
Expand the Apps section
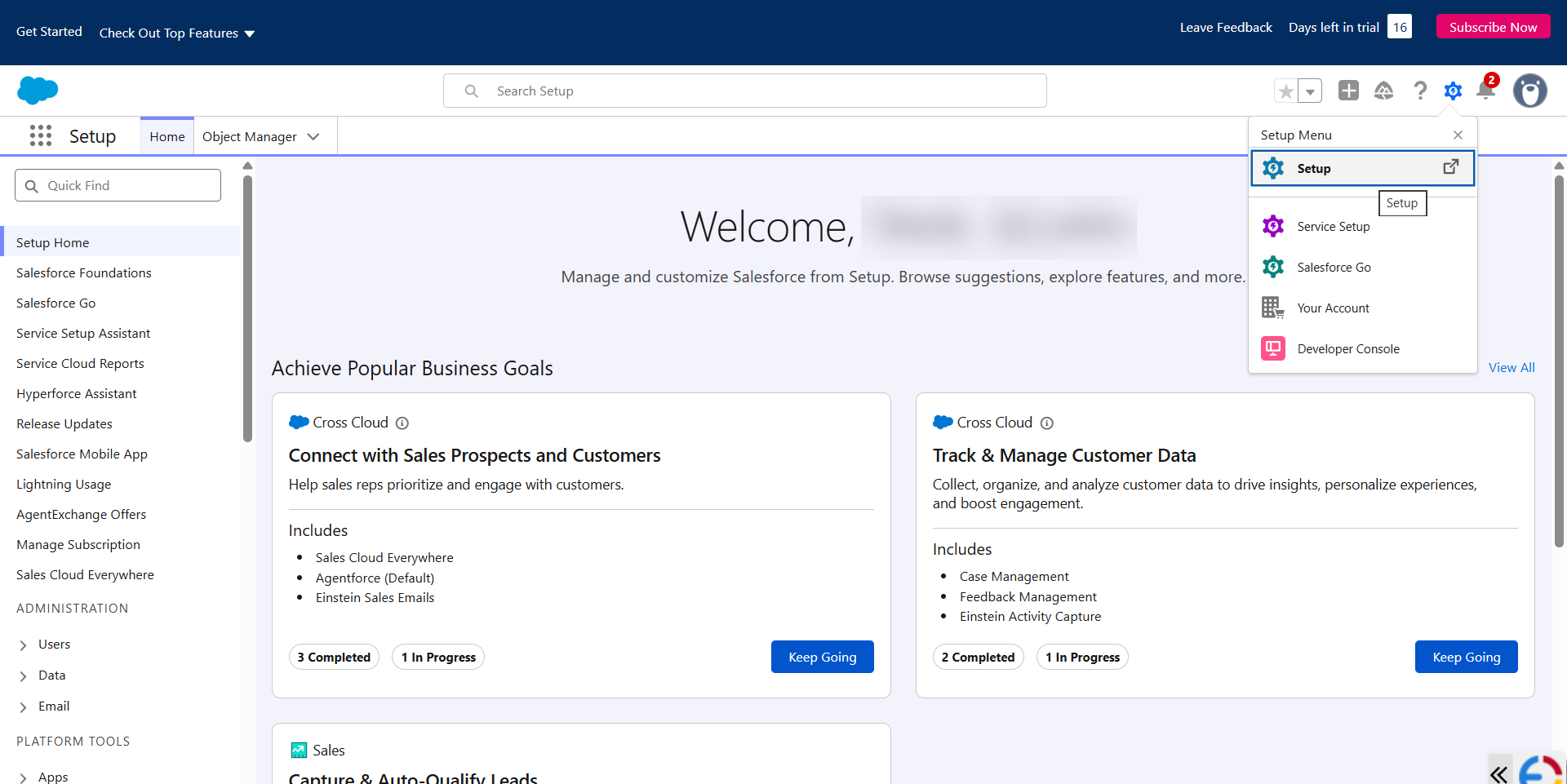23,777
